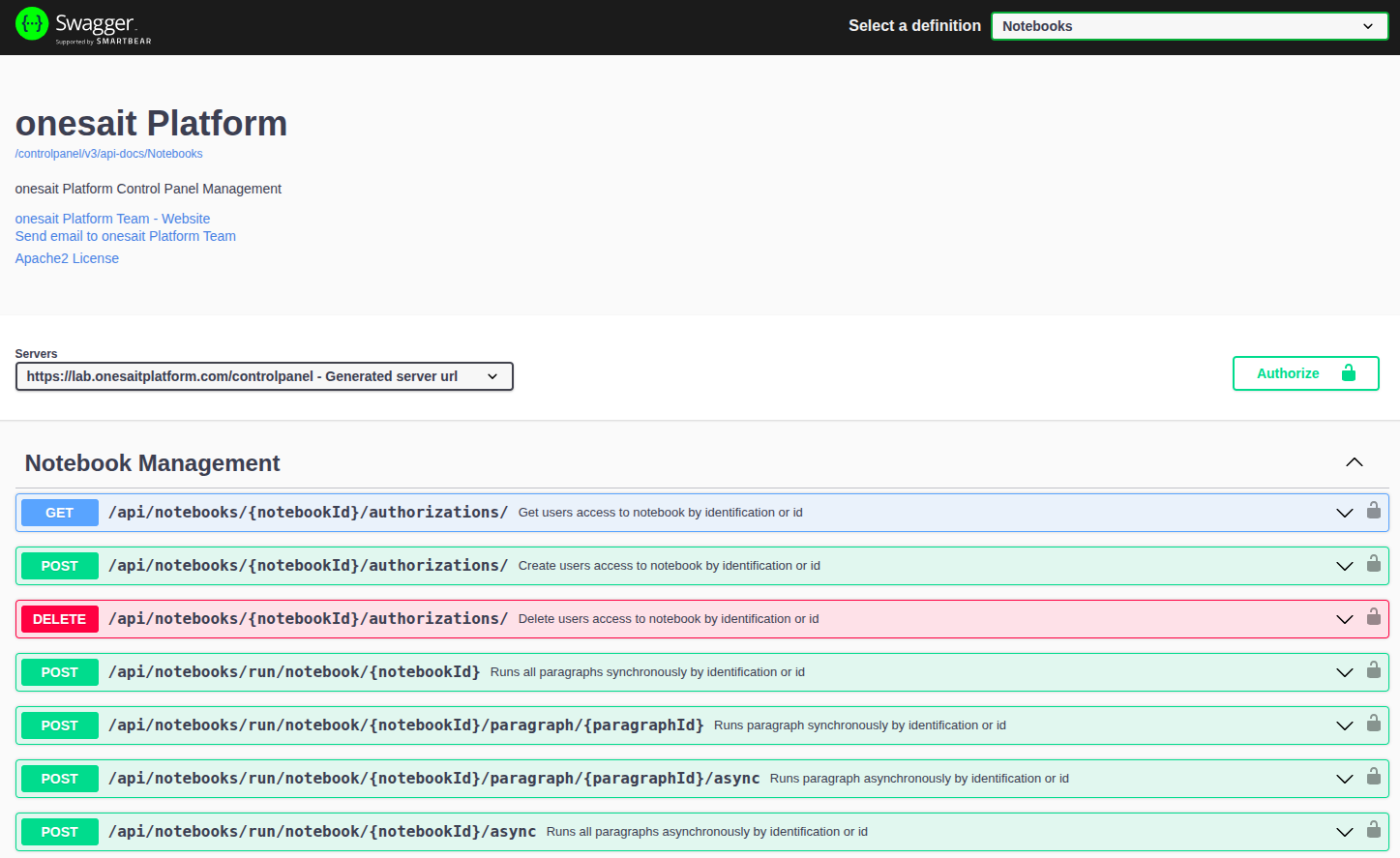Screen dimensions: 1400x858
Task: Click Send email to onesait Platform Team
Action: click(125, 236)
